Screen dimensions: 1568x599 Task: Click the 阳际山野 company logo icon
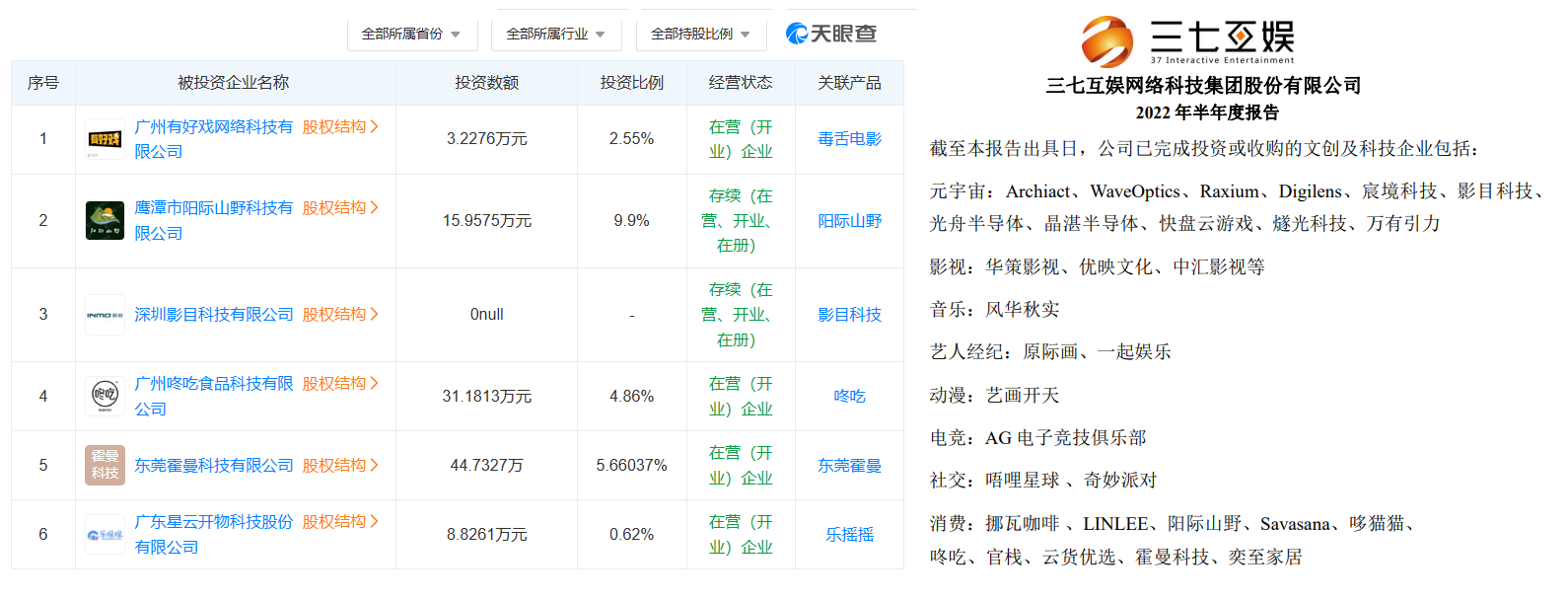pos(105,221)
